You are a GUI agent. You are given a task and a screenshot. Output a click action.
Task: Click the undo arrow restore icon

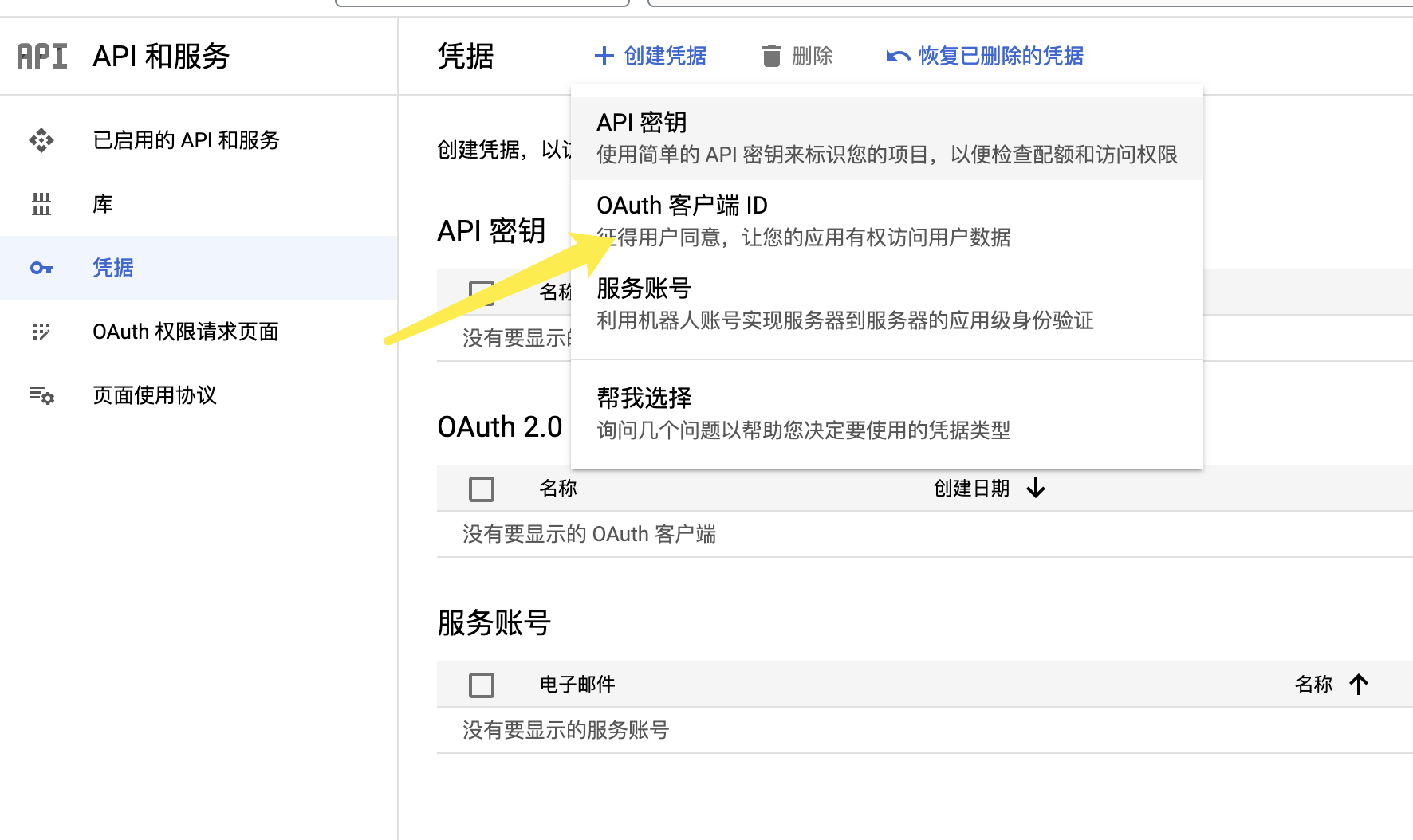899,56
